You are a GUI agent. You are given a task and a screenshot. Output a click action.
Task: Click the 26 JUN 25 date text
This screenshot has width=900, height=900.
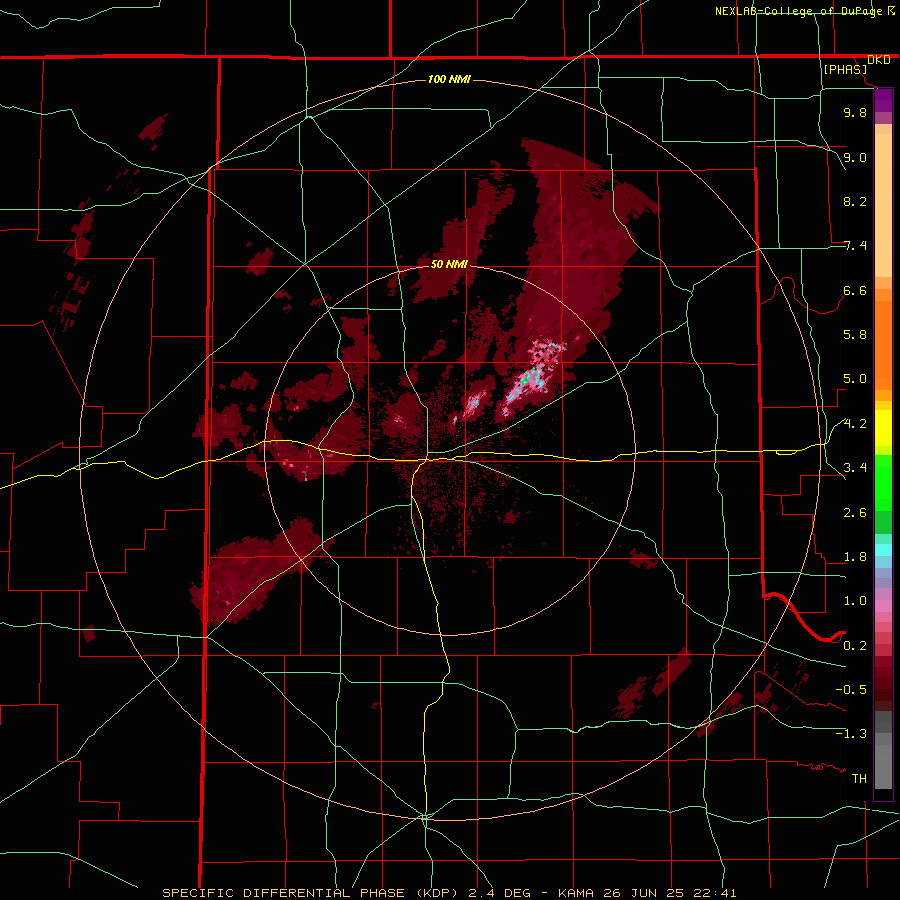click(x=641, y=893)
